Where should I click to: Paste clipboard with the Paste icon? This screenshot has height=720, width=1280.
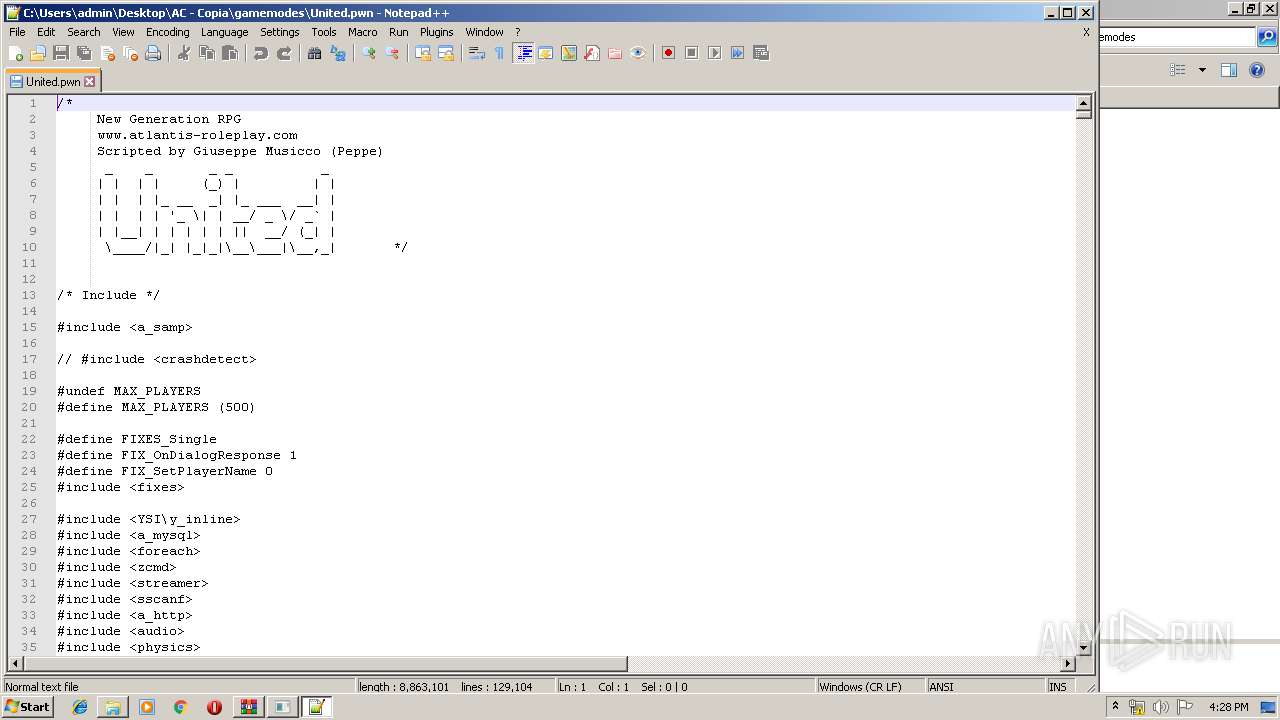(x=230, y=53)
